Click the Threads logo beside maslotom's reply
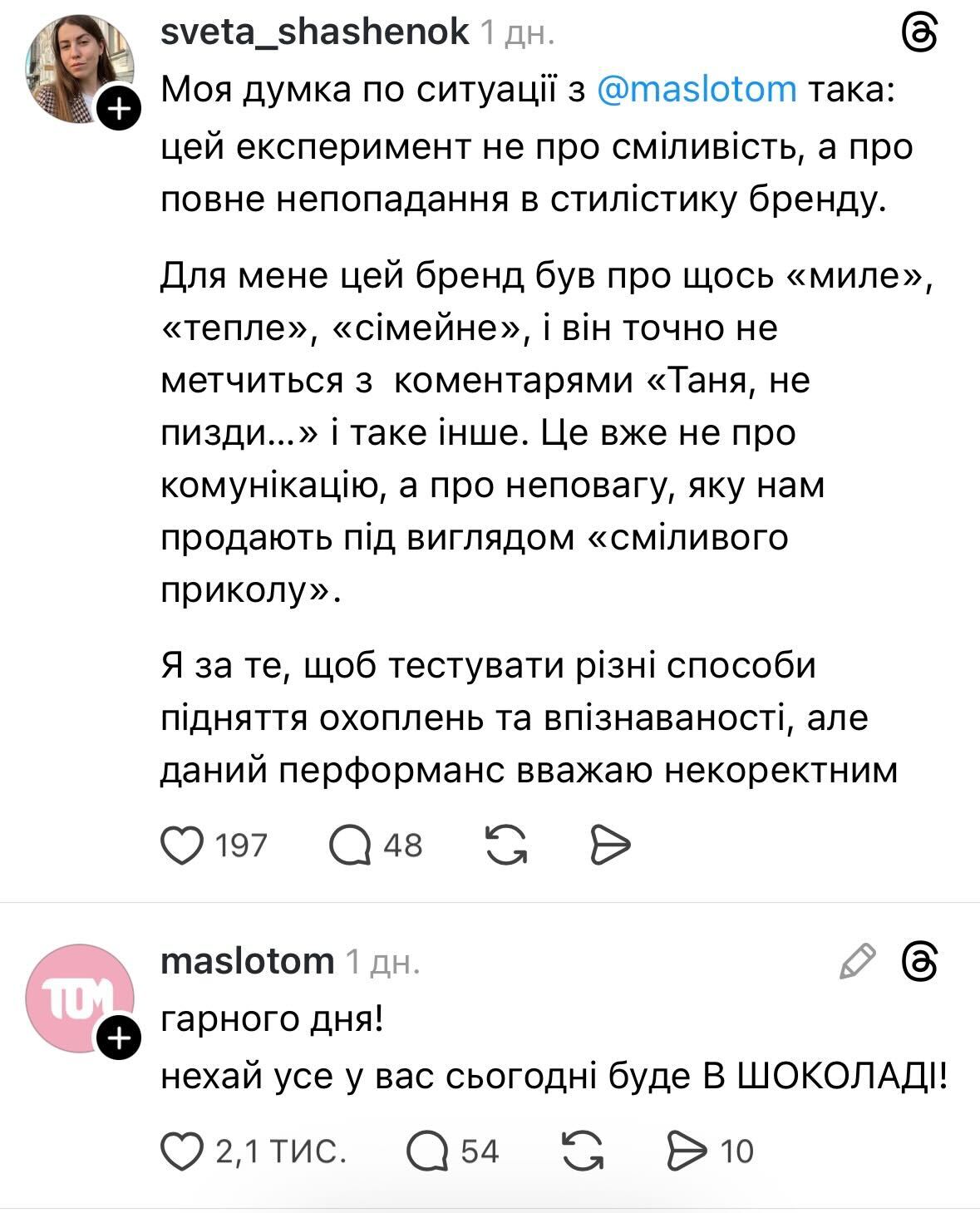The height and width of the screenshot is (1213, 980). pyautogui.click(x=919, y=962)
